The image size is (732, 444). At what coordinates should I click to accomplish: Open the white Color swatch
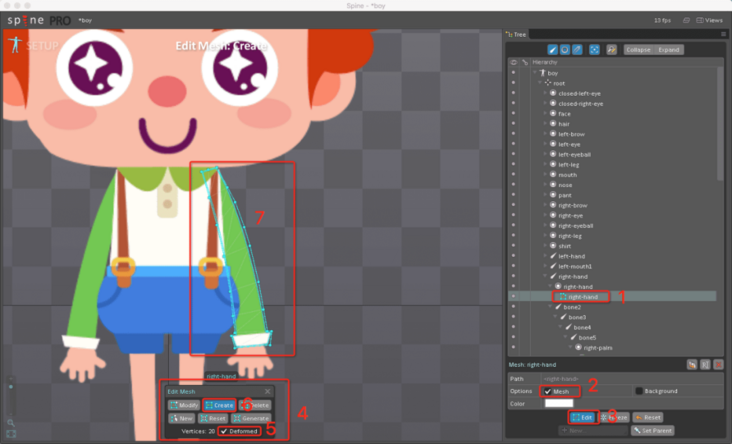559,403
